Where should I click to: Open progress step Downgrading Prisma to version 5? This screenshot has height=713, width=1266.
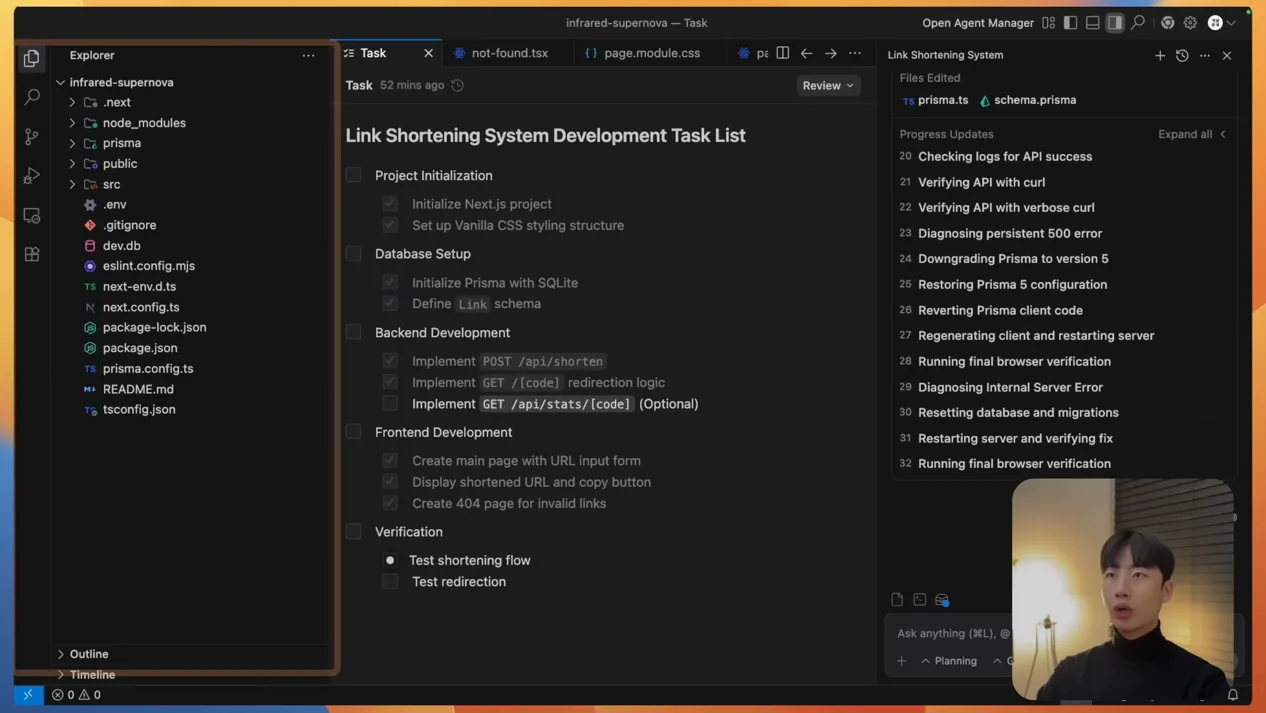pos(1013,258)
